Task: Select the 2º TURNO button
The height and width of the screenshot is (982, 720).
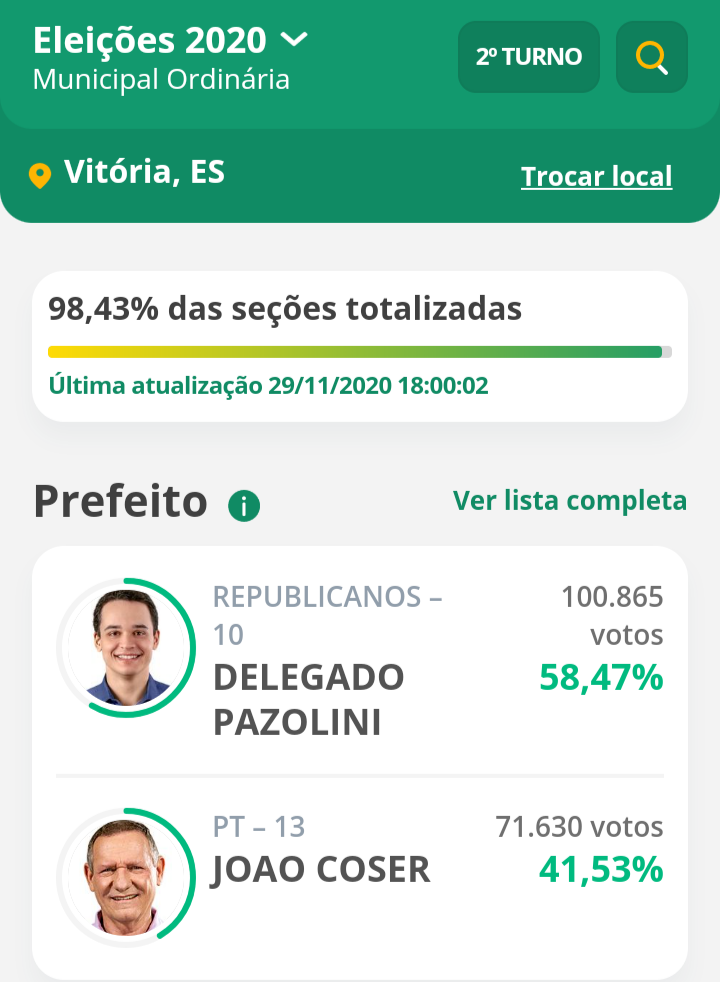Action: [529, 57]
